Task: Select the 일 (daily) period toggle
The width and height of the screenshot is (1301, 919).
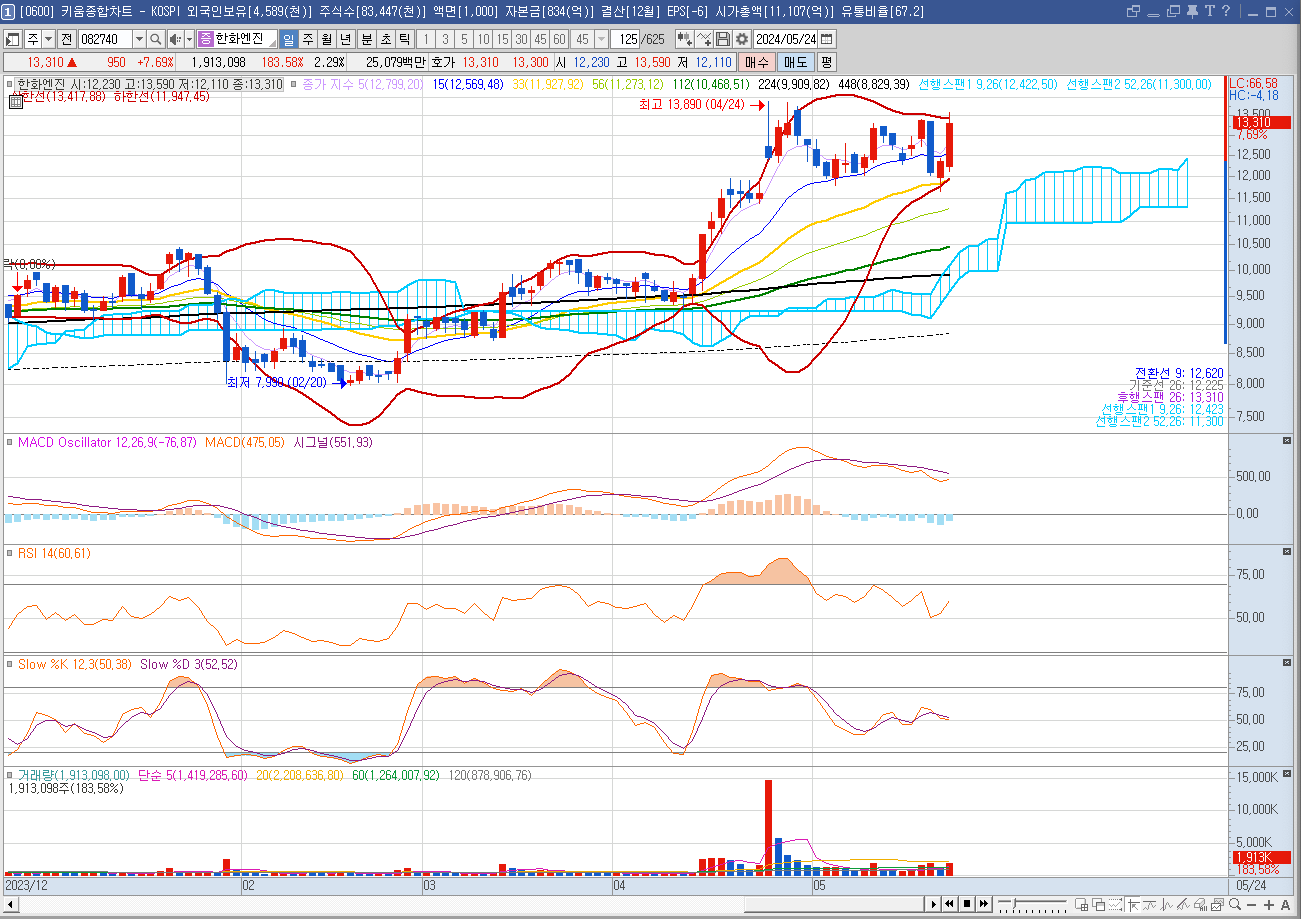Action: pos(289,39)
